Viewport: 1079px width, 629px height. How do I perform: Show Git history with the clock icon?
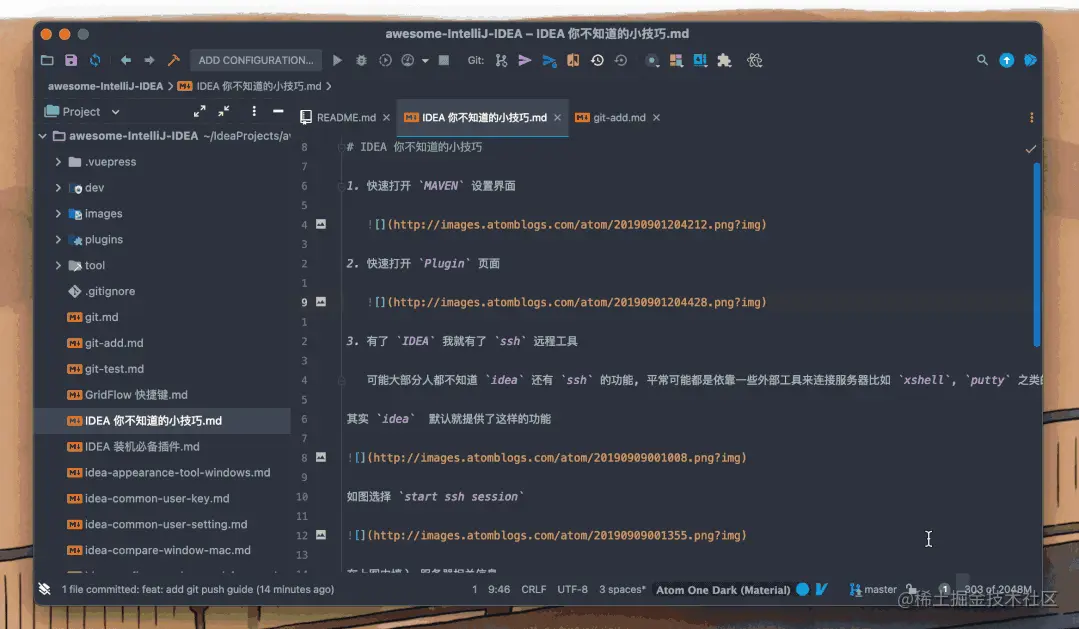597,61
